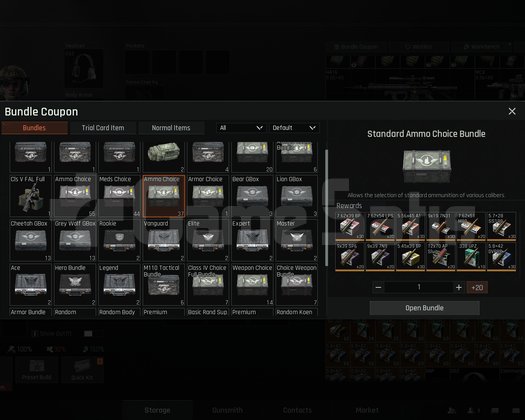Select the Ammo Choice bundle with 55 count

tap(75, 196)
